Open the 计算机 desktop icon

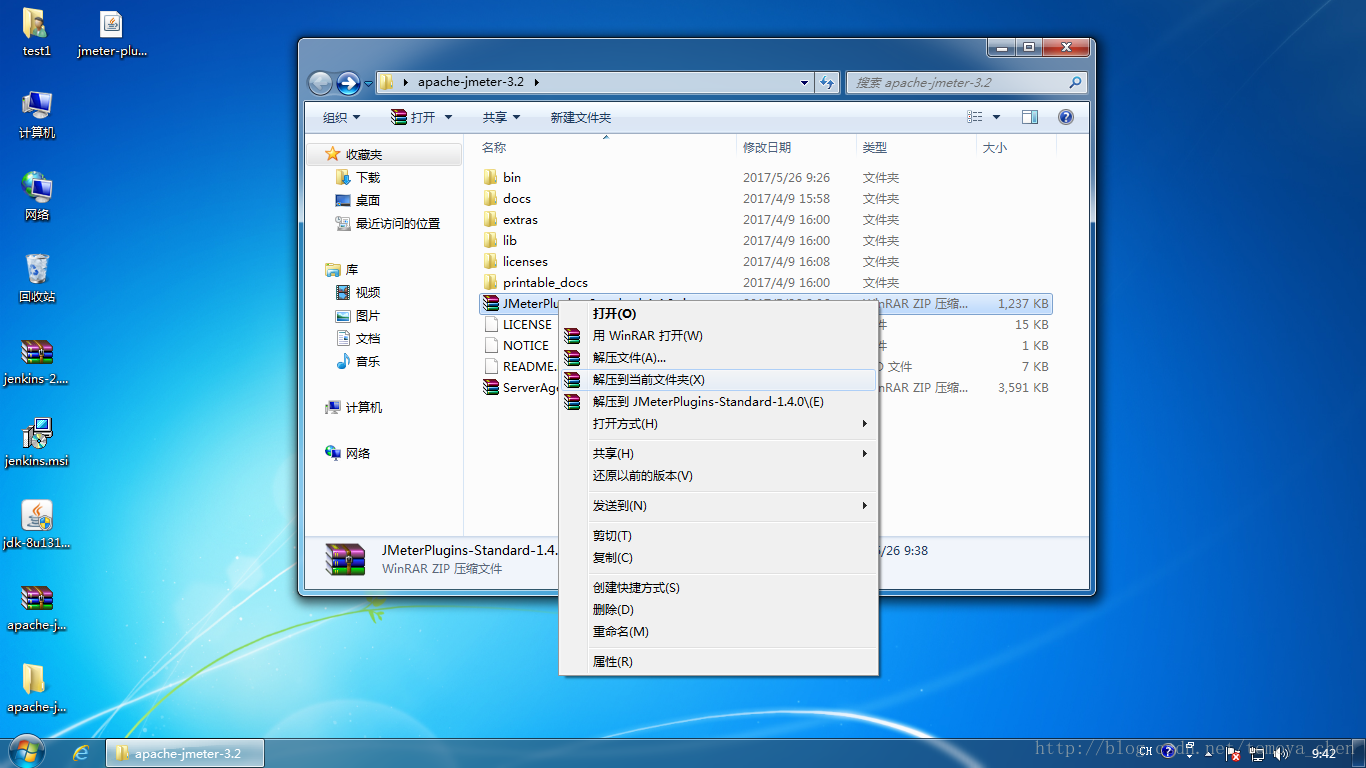tap(37, 115)
